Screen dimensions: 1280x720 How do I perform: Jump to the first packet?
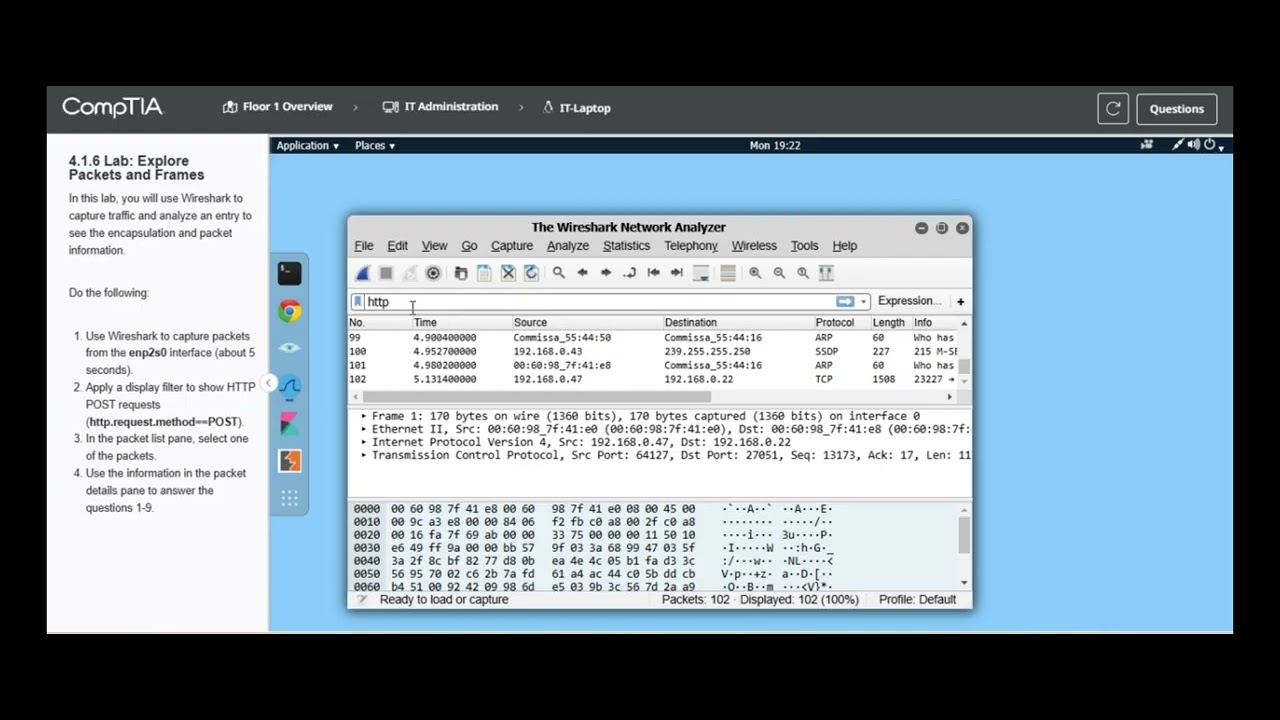point(653,273)
